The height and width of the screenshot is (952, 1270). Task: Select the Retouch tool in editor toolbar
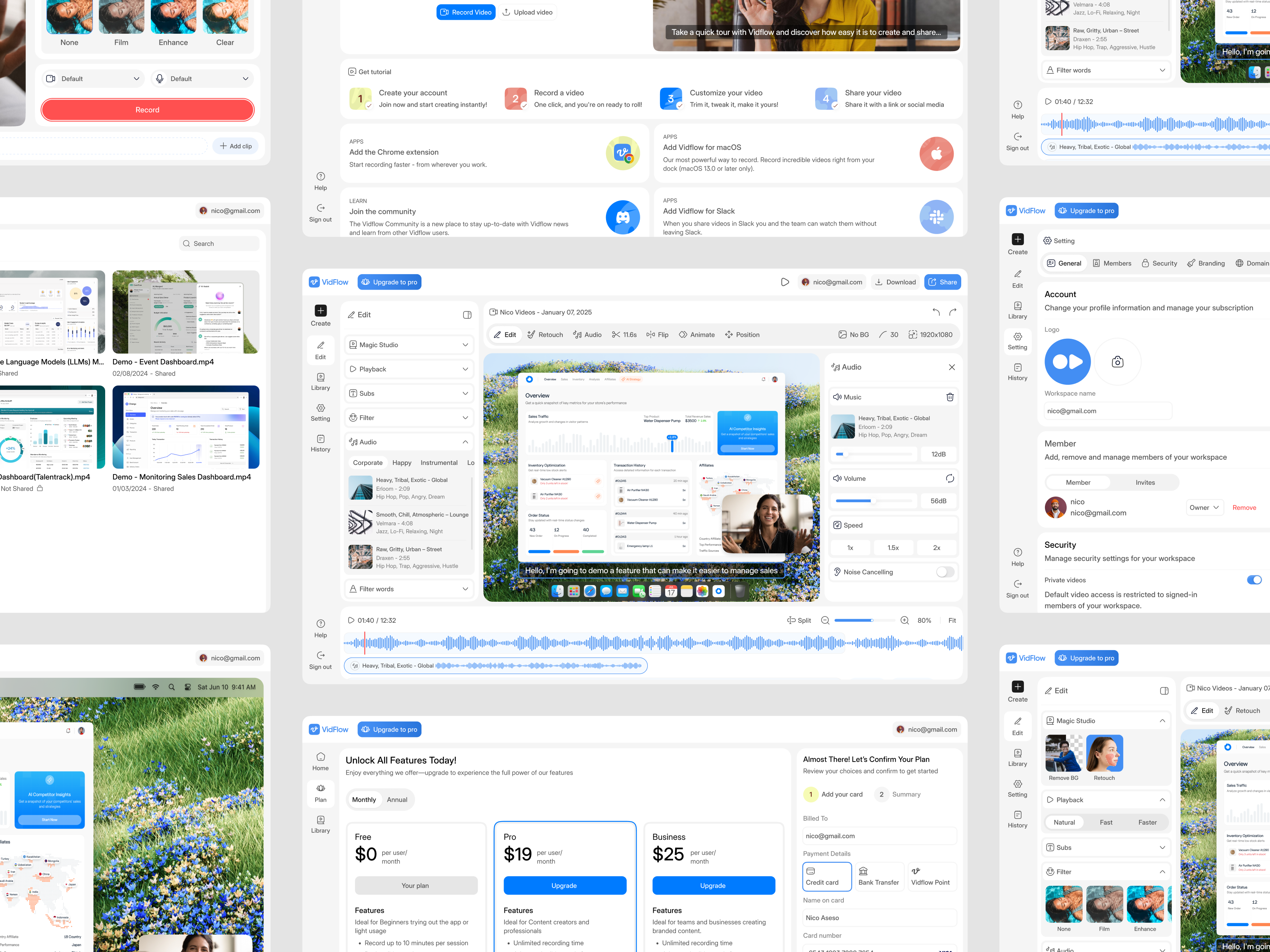[x=545, y=334]
